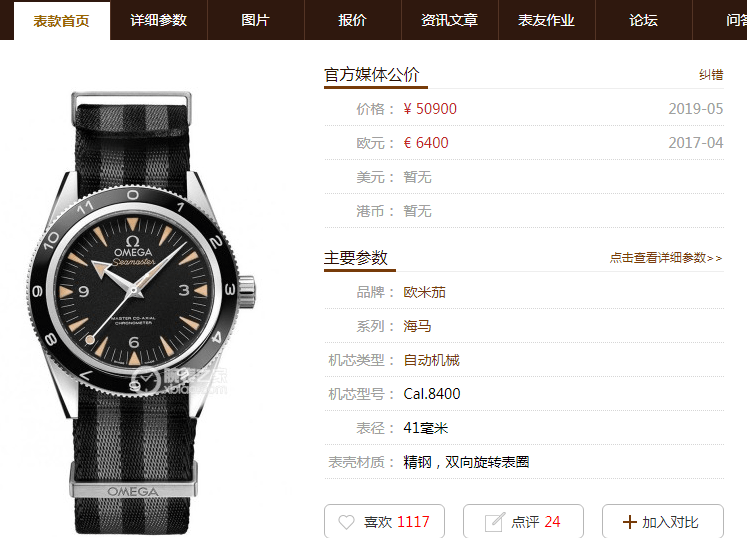Click the Omega Seamaster watch image
747x538 pixels.
[x=138, y=310]
